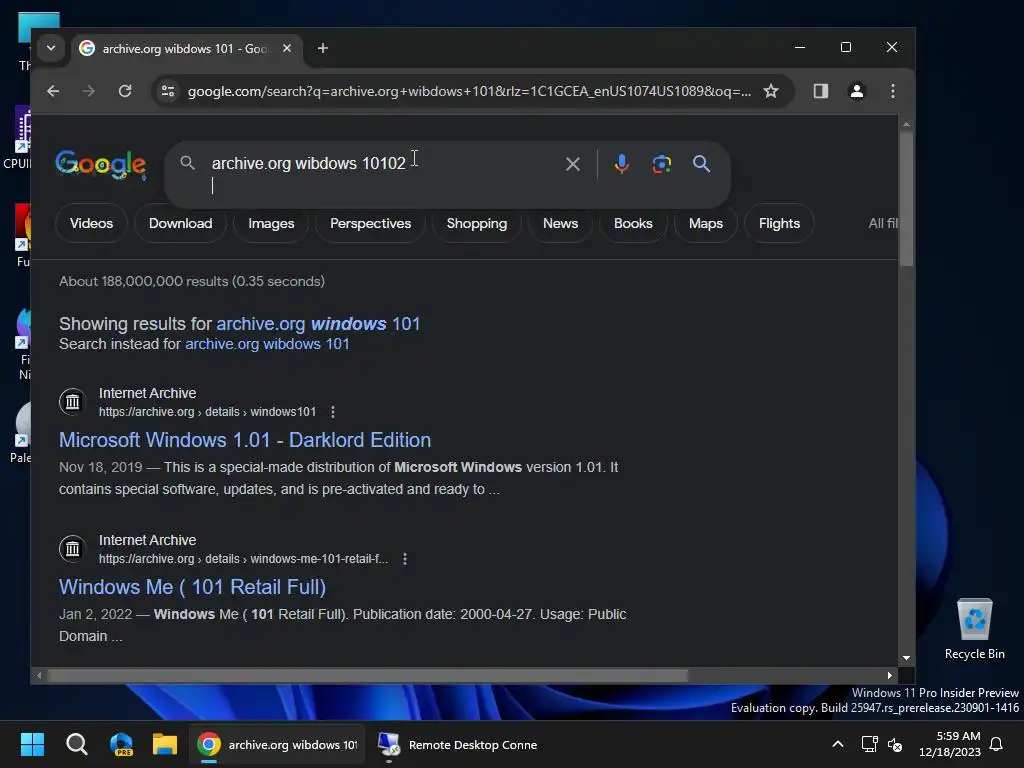1024x768 pixels.
Task: Open muted volume tray icon
Action: point(895,744)
